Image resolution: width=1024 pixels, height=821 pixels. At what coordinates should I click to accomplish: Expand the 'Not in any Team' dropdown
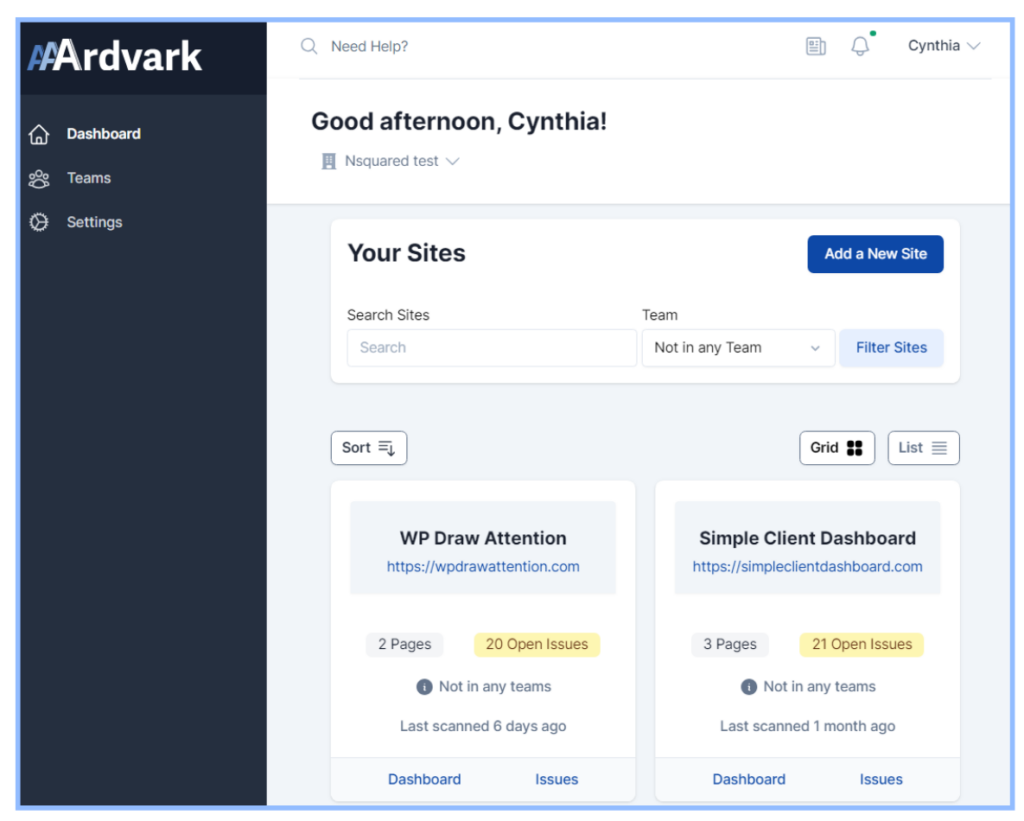pos(738,347)
